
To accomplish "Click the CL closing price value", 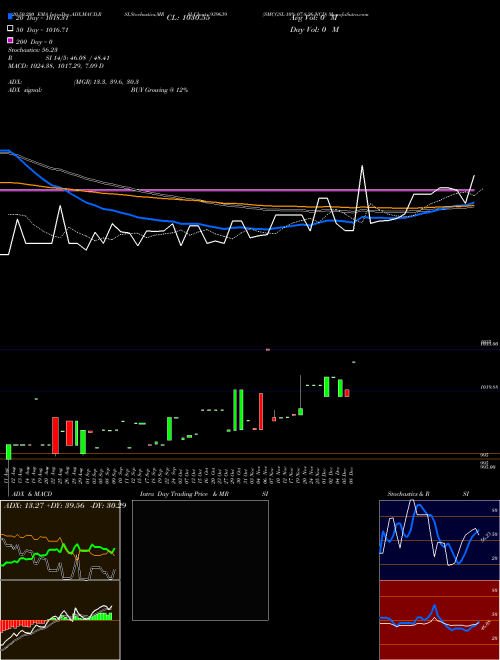I will tap(188, 18).
